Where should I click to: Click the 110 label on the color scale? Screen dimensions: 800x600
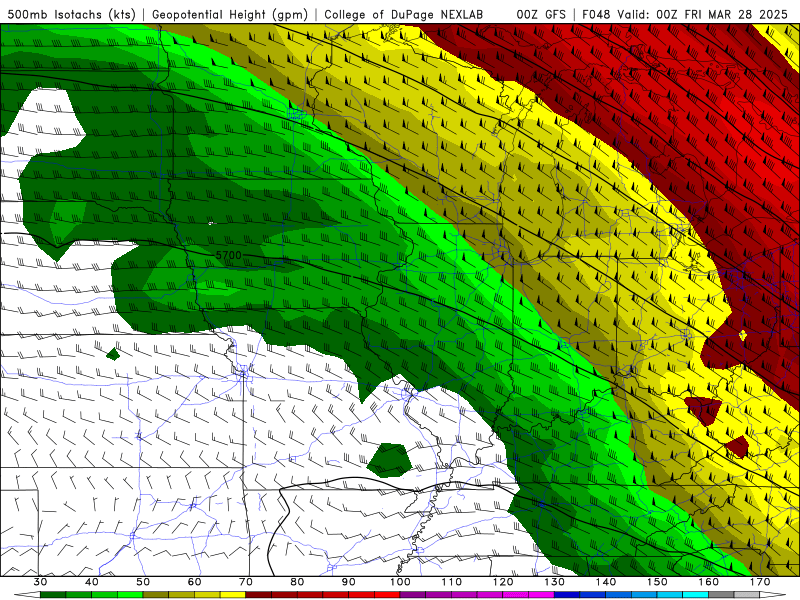click(452, 582)
